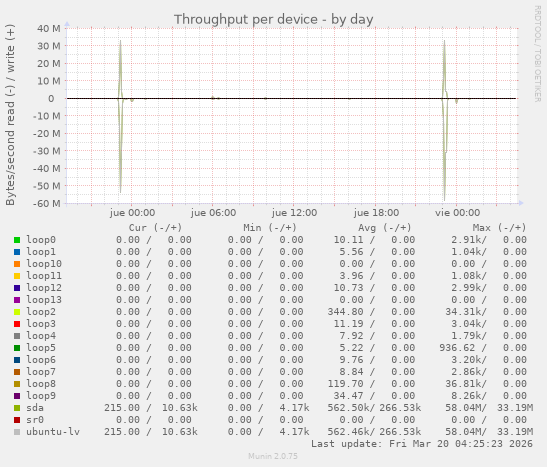This screenshot has width=547, height=467.
Task: Click the 'Max (-/+)' column header
Action: point(499,228)
